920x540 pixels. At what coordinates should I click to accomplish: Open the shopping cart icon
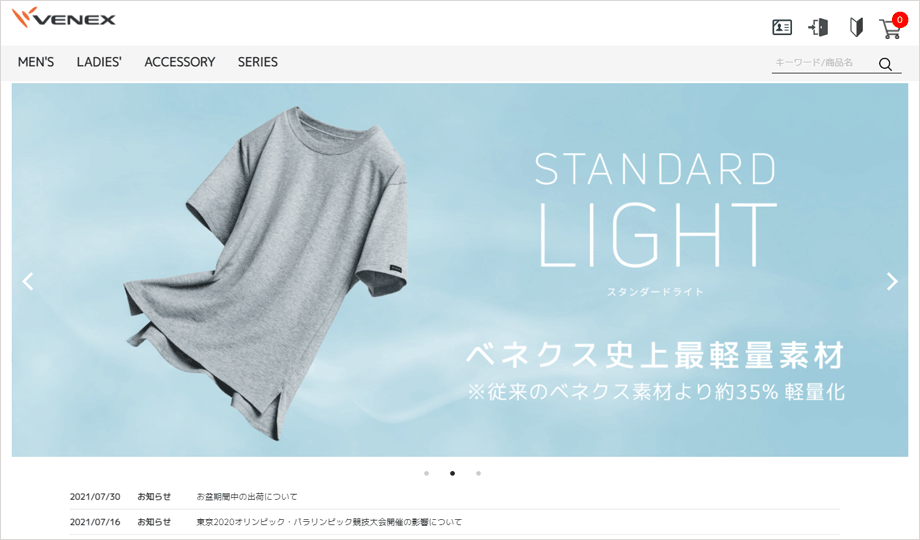[x=890, y=29]
